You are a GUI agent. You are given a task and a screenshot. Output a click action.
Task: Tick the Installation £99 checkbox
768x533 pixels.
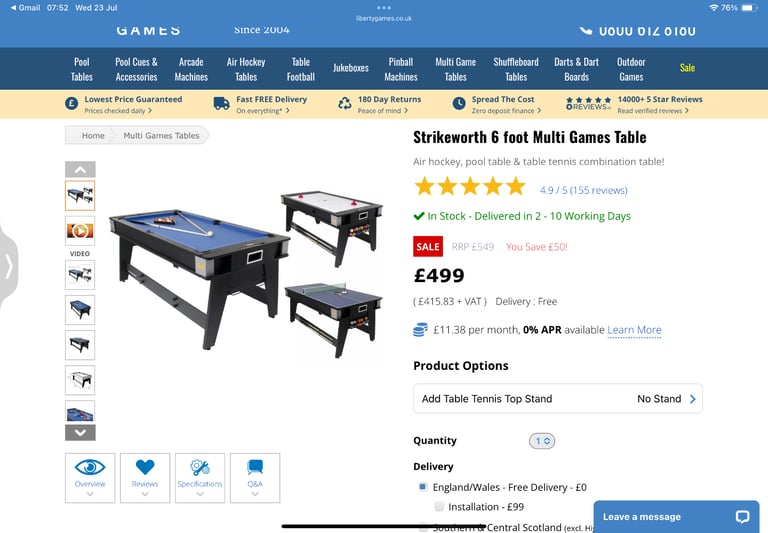(439, 507)
